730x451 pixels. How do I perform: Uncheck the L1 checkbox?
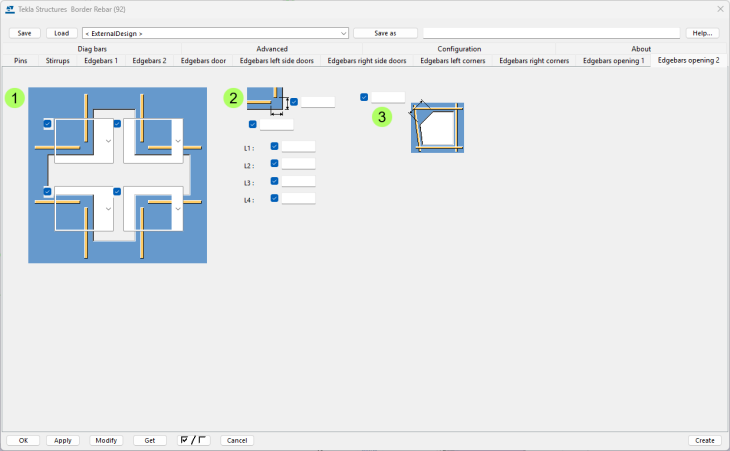pyautogui.click(x=275, y=146)
